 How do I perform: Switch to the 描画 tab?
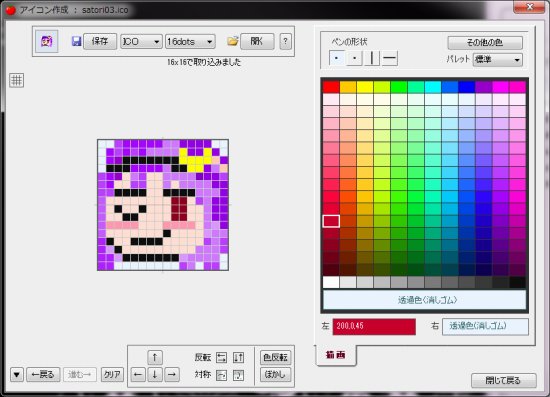click(336, 355)
